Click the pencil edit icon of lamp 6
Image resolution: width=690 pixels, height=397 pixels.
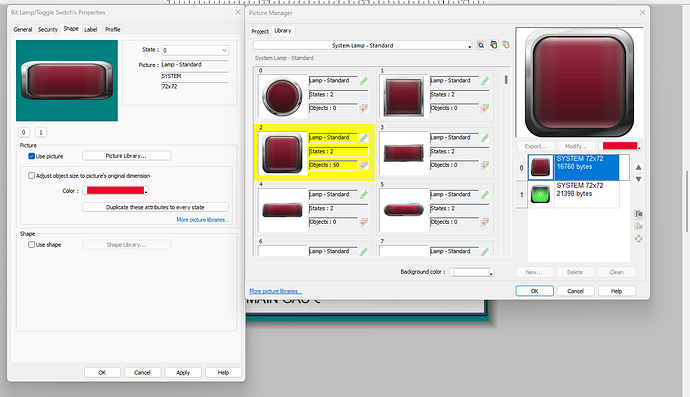tap(363, 251)
